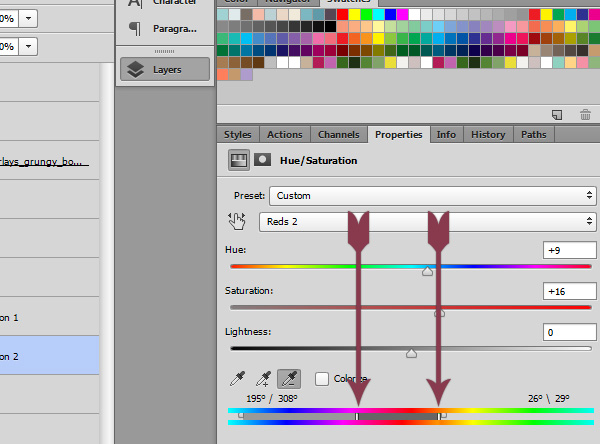Image resolution: width=600 pixels, height=444 pixels.
Task: Delete swatch with trash icon
Action: pyautogui.click(x=585, y=114)
